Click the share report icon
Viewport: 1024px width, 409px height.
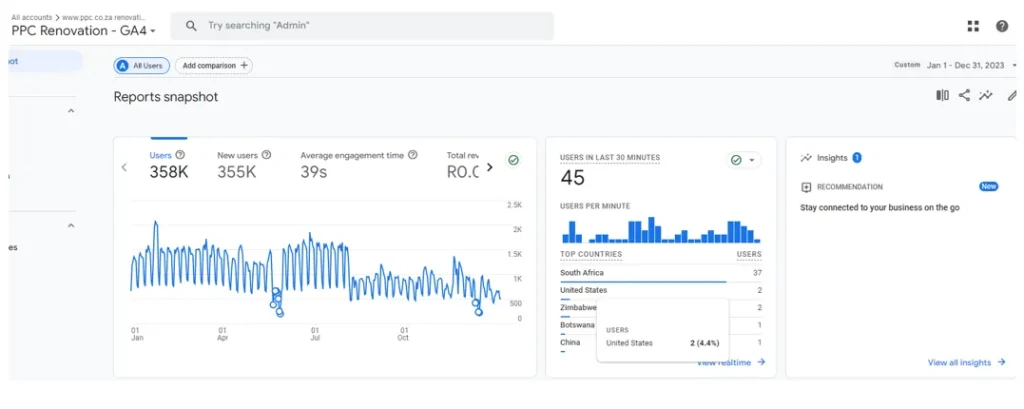[x=964, y=96]
